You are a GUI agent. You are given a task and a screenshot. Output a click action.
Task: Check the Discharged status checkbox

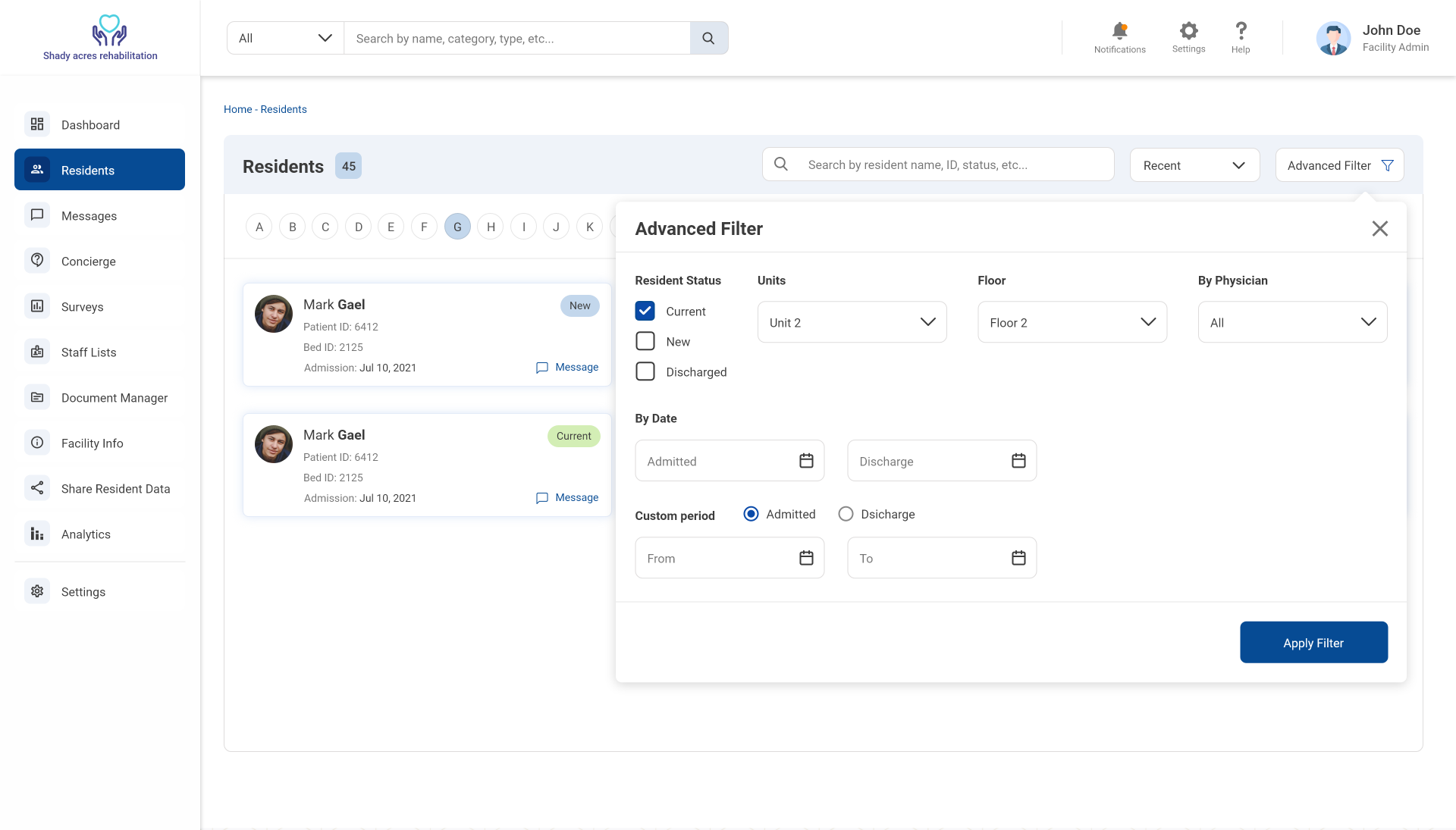click(x=645, y=371)
